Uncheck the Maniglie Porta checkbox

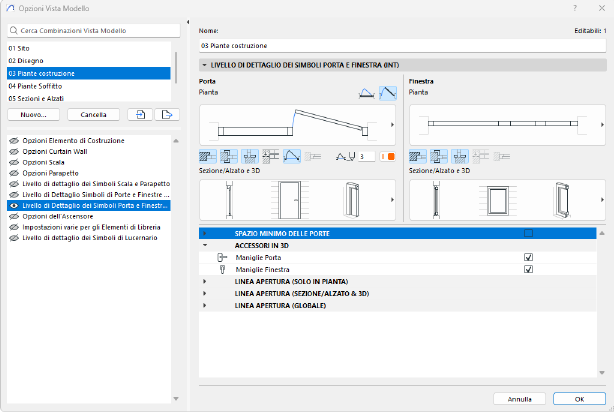click(x=528, y=258)
